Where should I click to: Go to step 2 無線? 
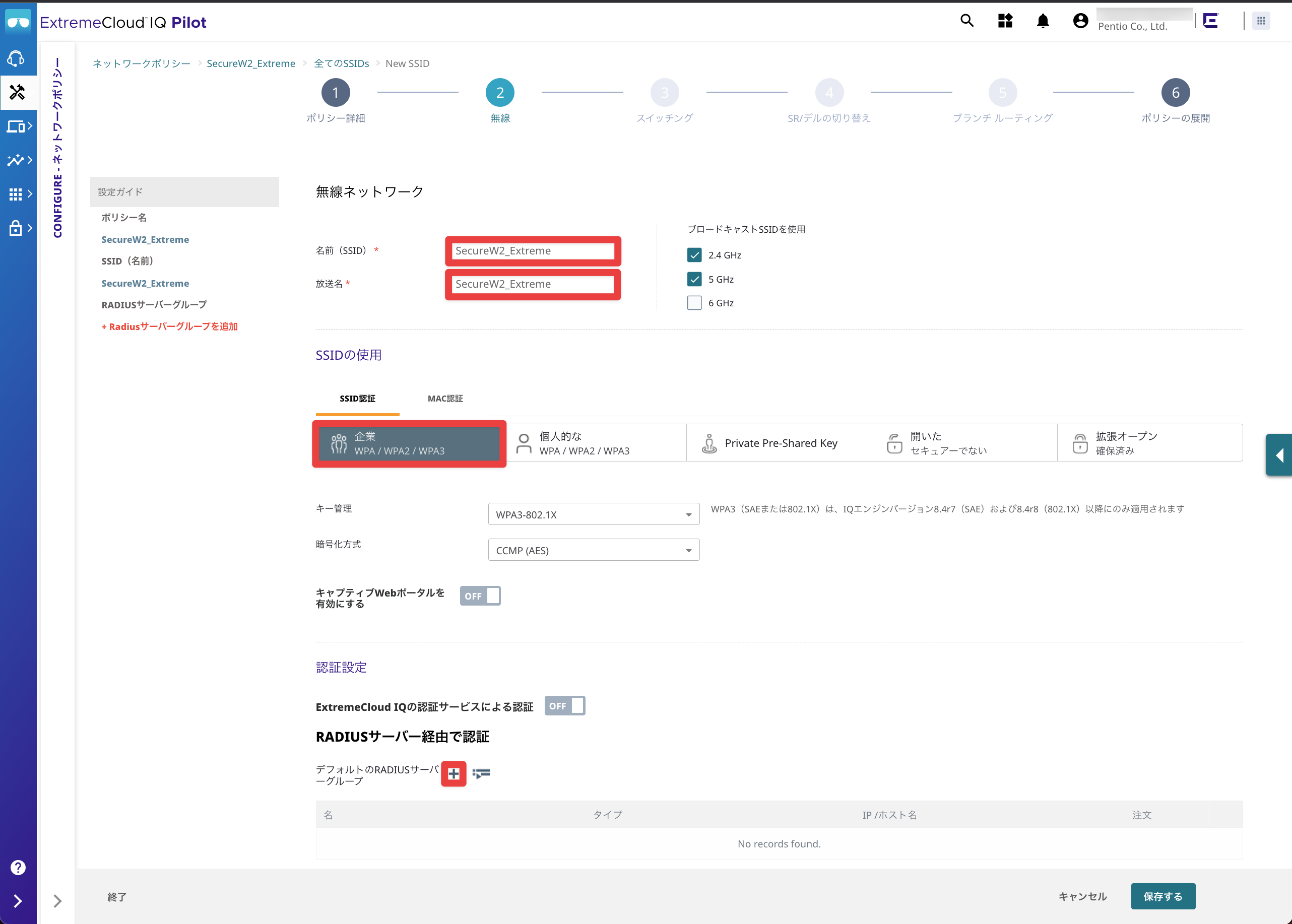point(500,92)
